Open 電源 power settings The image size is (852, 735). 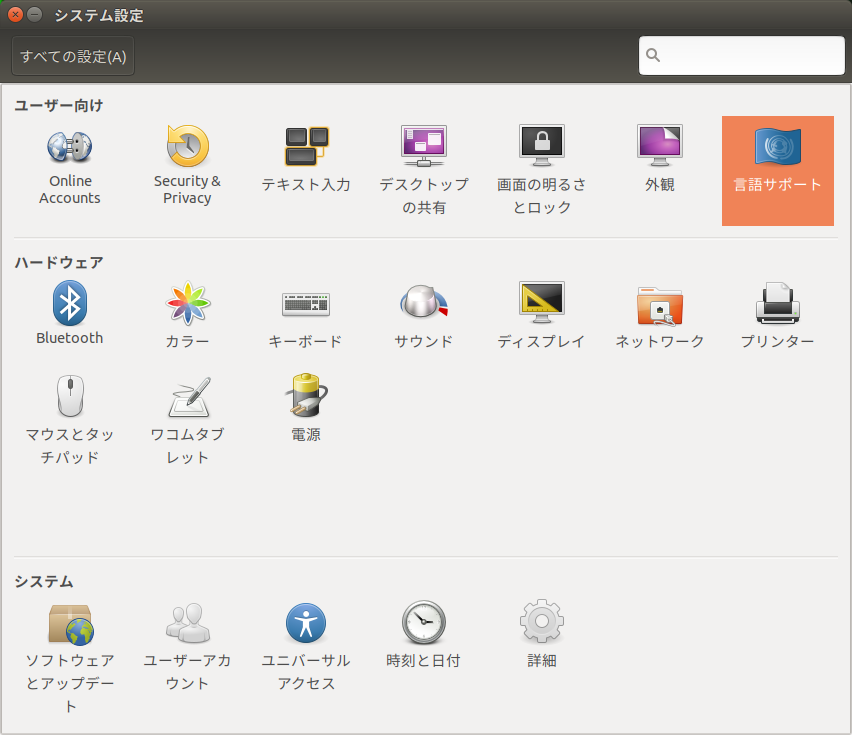click(306, 397)
